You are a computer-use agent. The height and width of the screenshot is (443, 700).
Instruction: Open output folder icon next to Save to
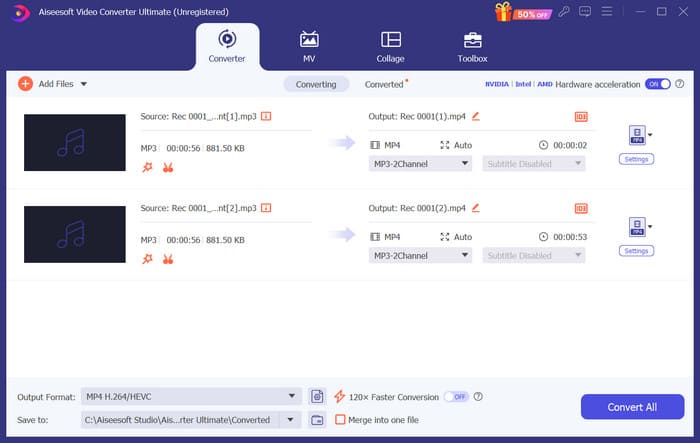coord(317,420)
